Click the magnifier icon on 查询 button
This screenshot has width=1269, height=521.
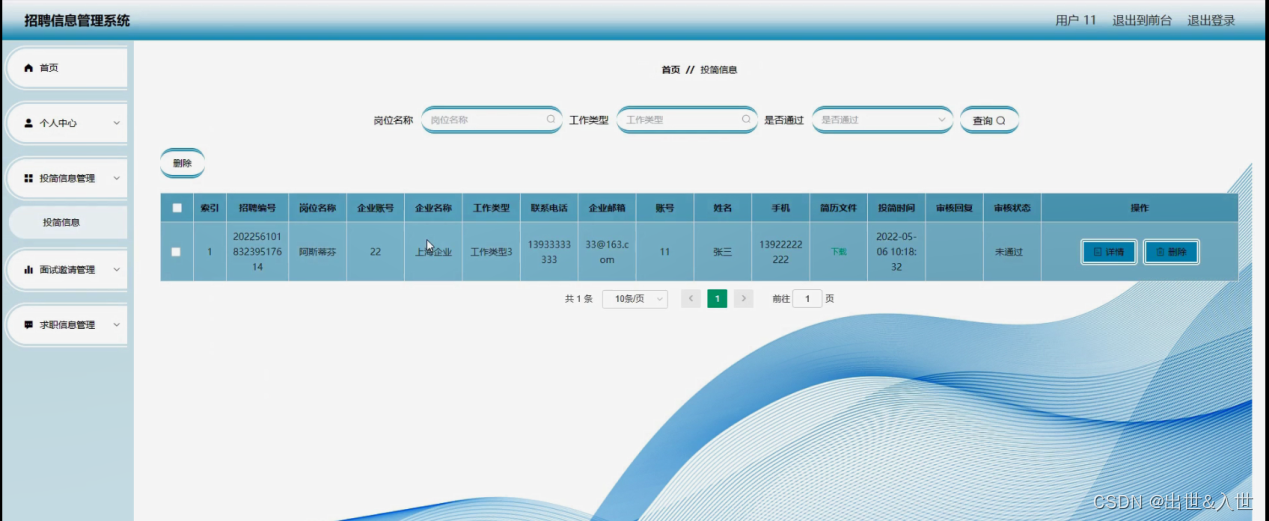[1000, 121]
